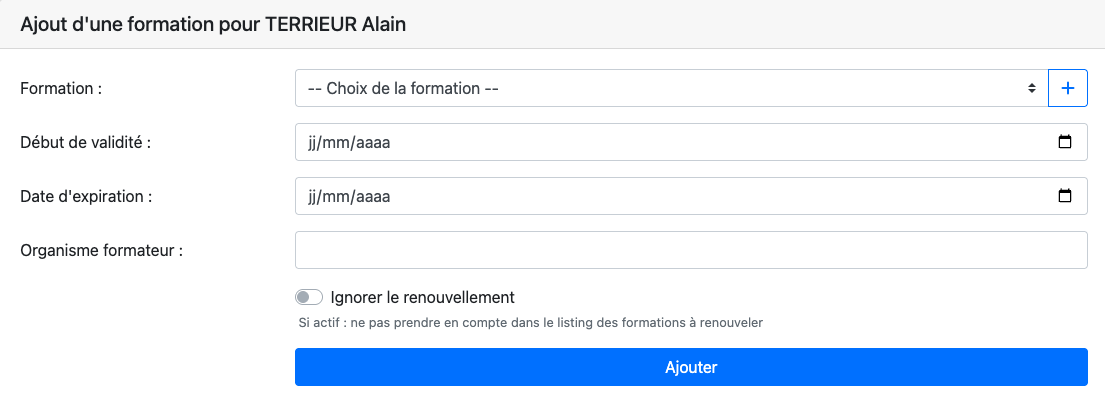Viewport: 1105px width, 404px height.
Task: Open calendar picker for Début de validité
Action: pos(1065,142)
